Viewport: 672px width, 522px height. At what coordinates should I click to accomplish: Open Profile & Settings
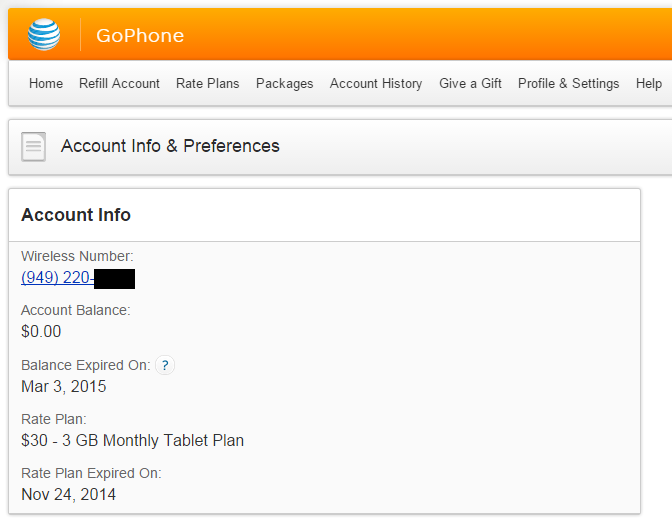(x=568, y=83)
